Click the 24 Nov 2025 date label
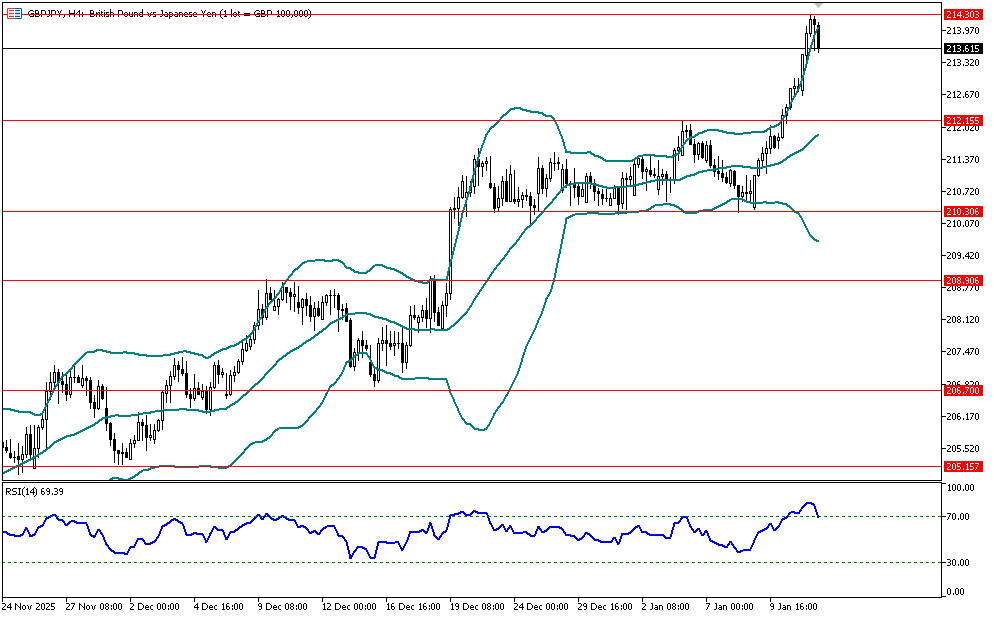 30,606
